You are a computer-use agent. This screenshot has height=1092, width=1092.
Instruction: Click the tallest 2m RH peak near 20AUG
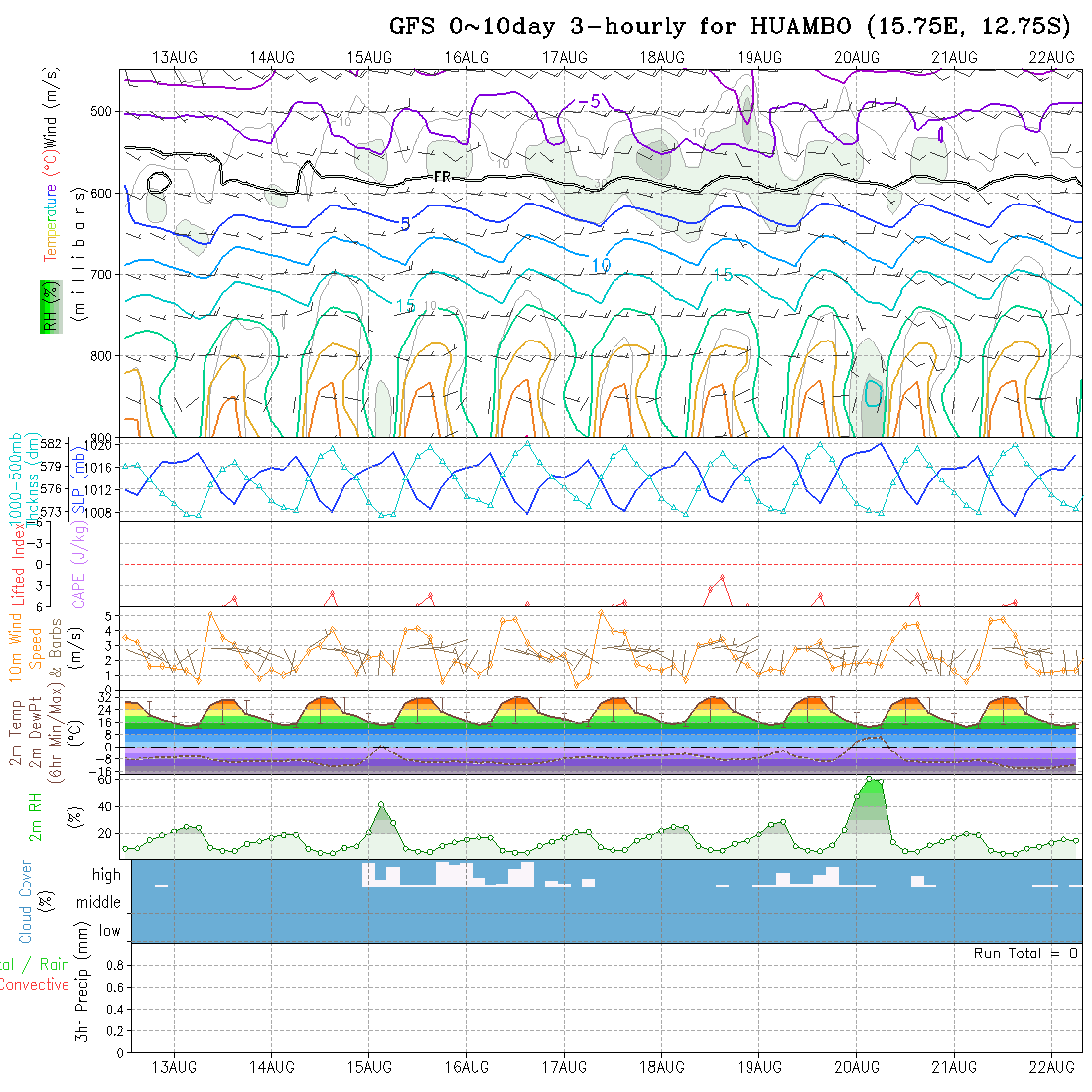click(x=872, y=780)
